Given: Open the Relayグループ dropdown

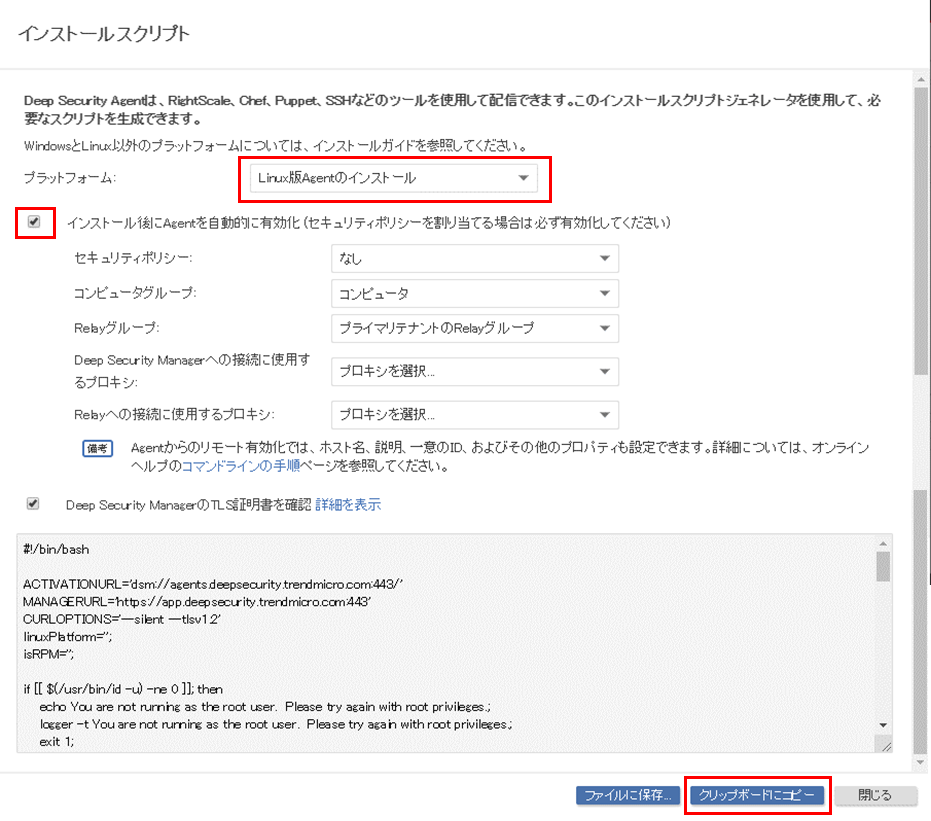Looking at the screenshot, I should pos(474,328).
